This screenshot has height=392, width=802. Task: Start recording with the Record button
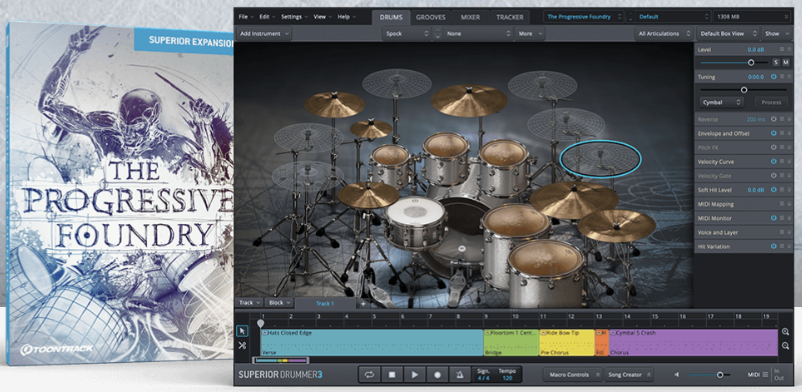[437, 375]
